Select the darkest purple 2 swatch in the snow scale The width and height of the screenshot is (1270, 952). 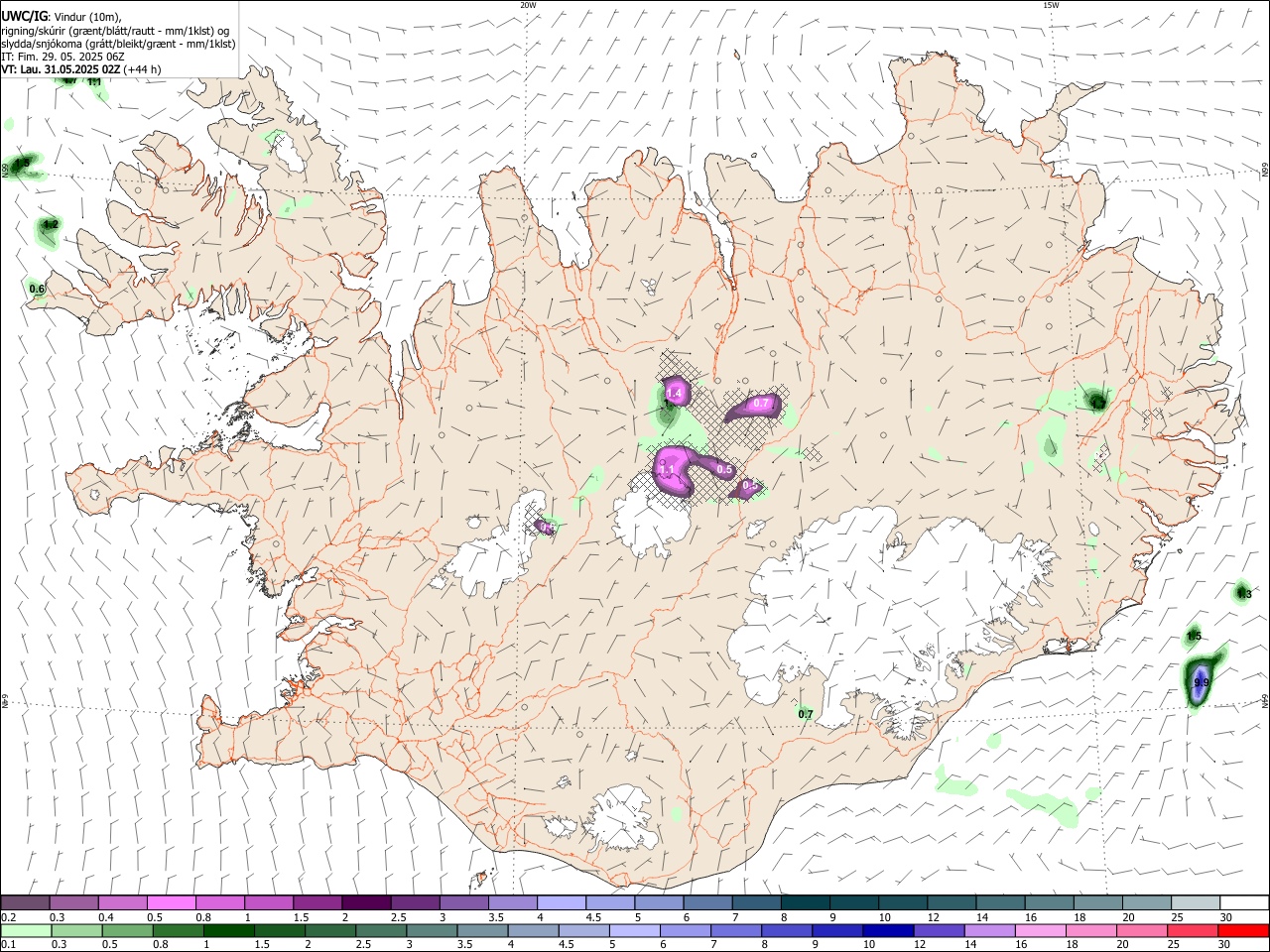point(366,903)
